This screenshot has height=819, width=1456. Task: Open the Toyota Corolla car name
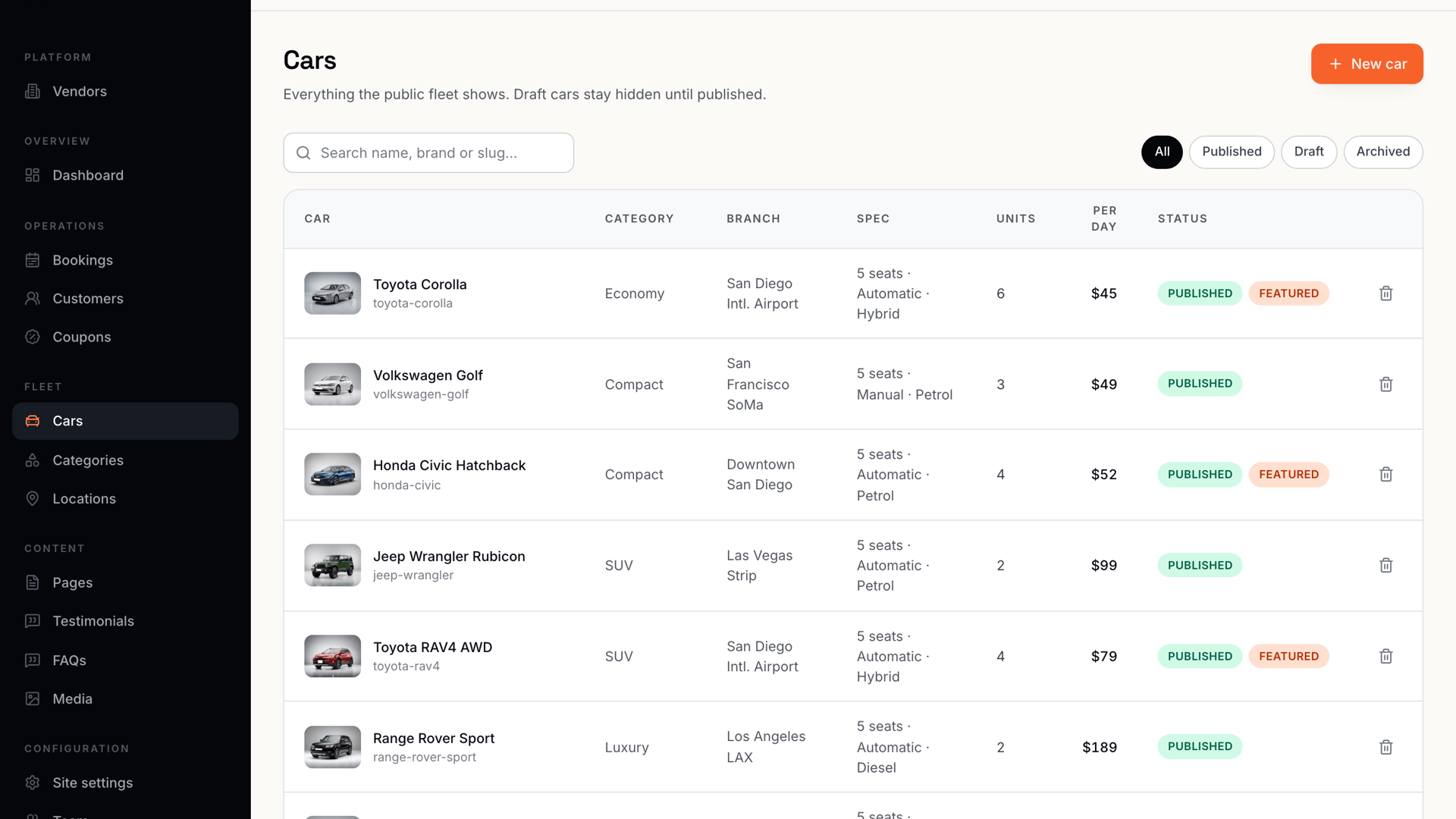click(419, 284)
